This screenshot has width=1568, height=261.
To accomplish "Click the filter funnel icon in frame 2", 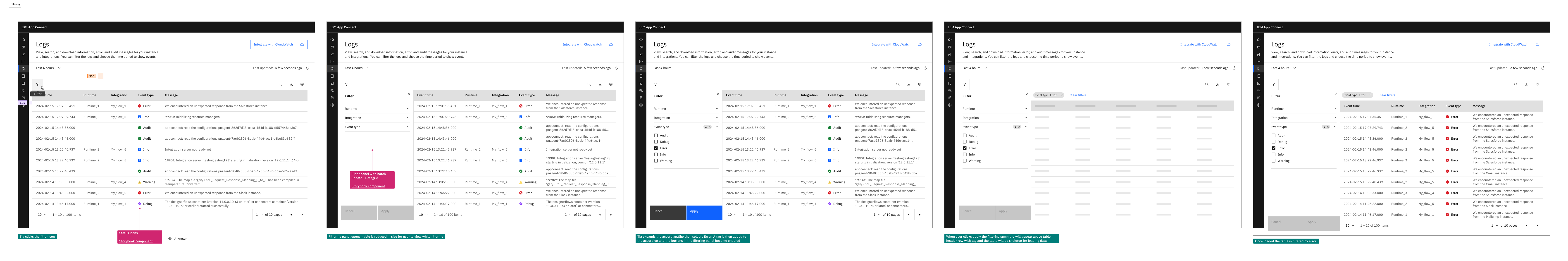I will [x=346, y=85].
